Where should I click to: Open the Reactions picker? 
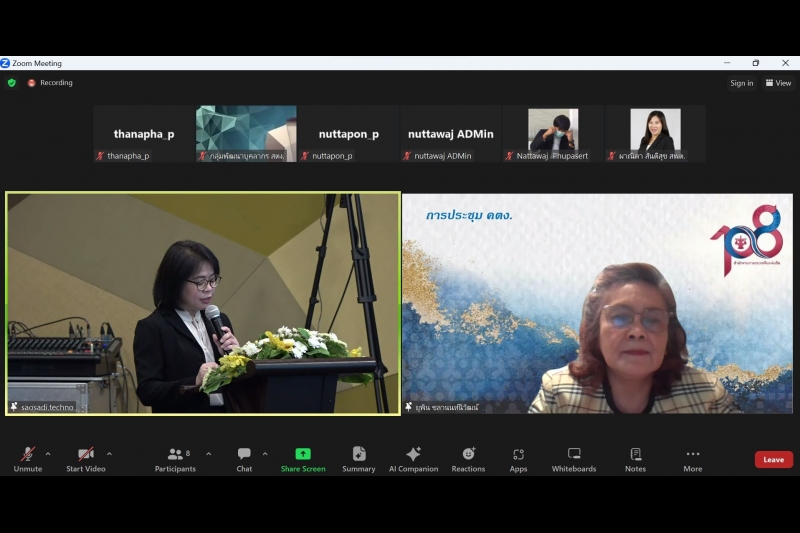[x=468, y=458]
